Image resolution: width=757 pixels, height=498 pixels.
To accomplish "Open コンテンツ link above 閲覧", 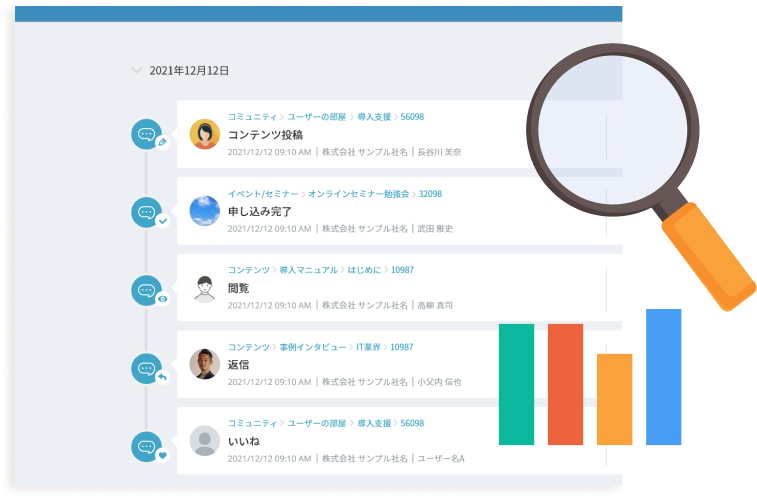I will point(249,270).
